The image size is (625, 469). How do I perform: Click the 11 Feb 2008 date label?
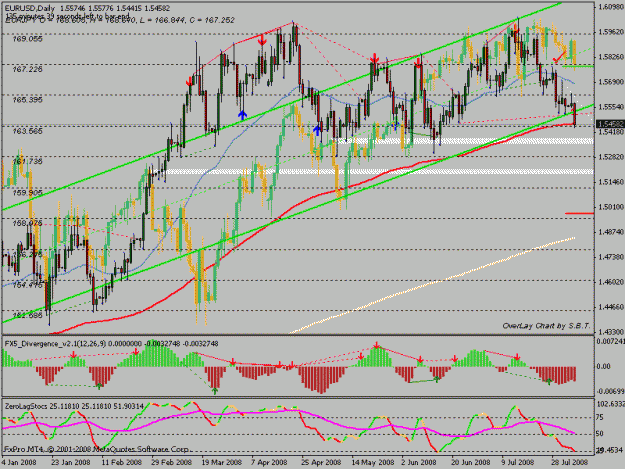(122, 463)
